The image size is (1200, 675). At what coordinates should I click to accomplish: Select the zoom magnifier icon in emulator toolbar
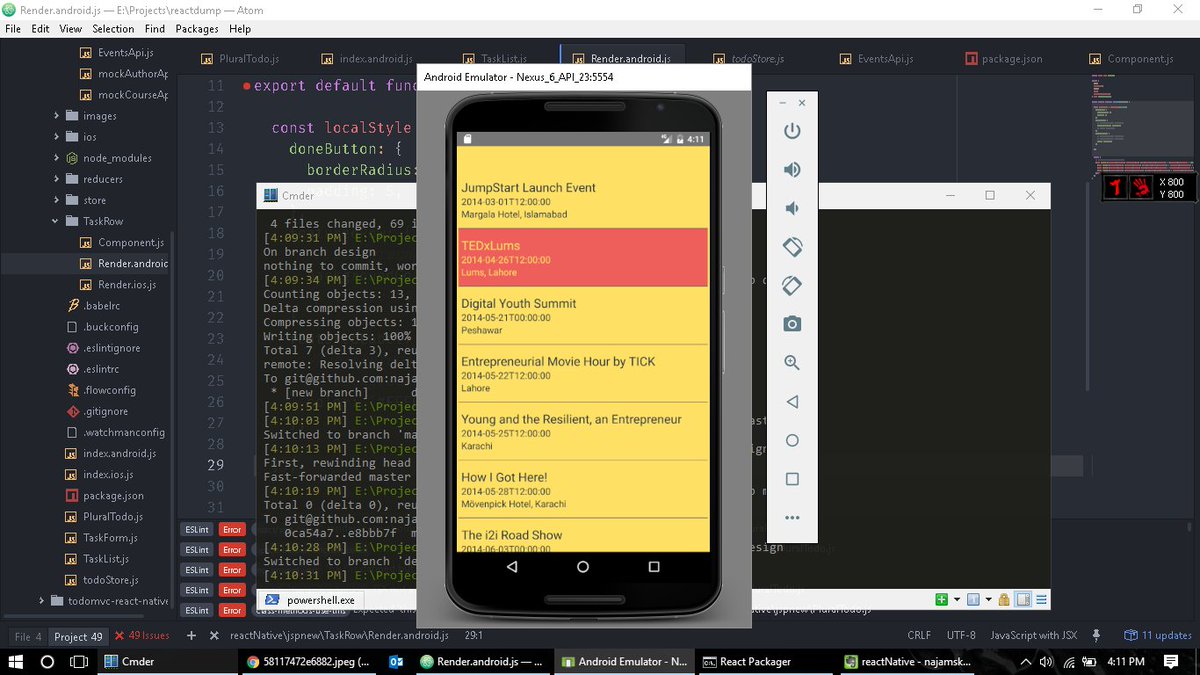[x=792, y=362]
